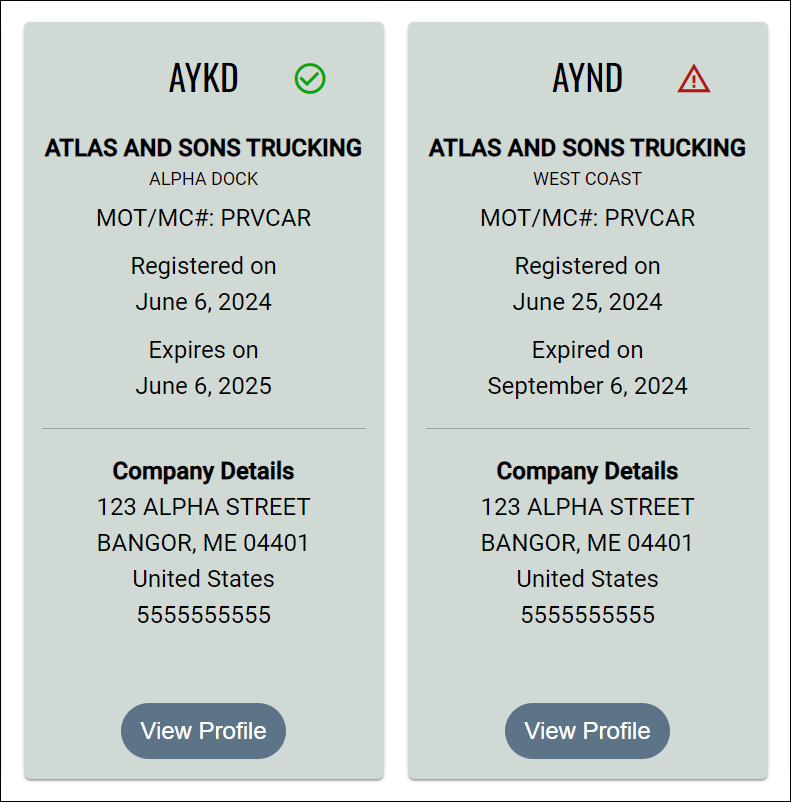This screenshot has height=802, width=791.
Task: Click the green checkmark status icon on AYKD
Action: (x=310, y=78)
